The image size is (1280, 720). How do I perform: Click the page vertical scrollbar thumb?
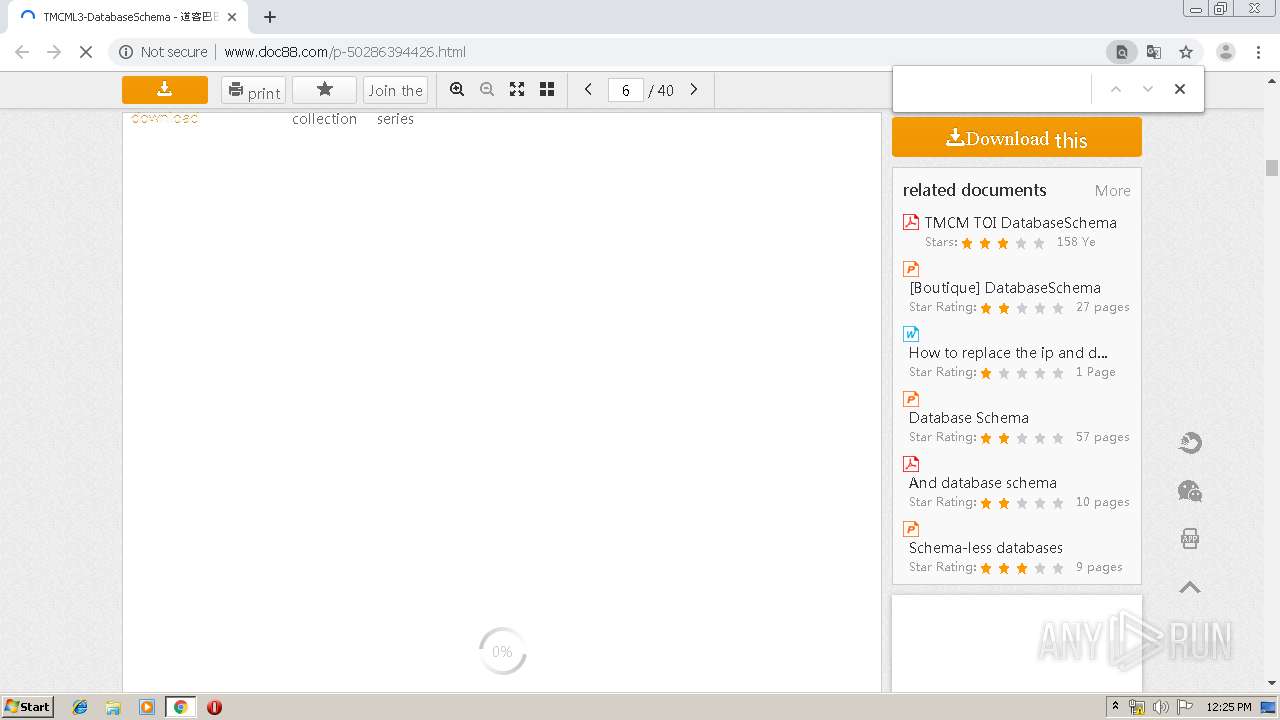(x=1272, y=168)
